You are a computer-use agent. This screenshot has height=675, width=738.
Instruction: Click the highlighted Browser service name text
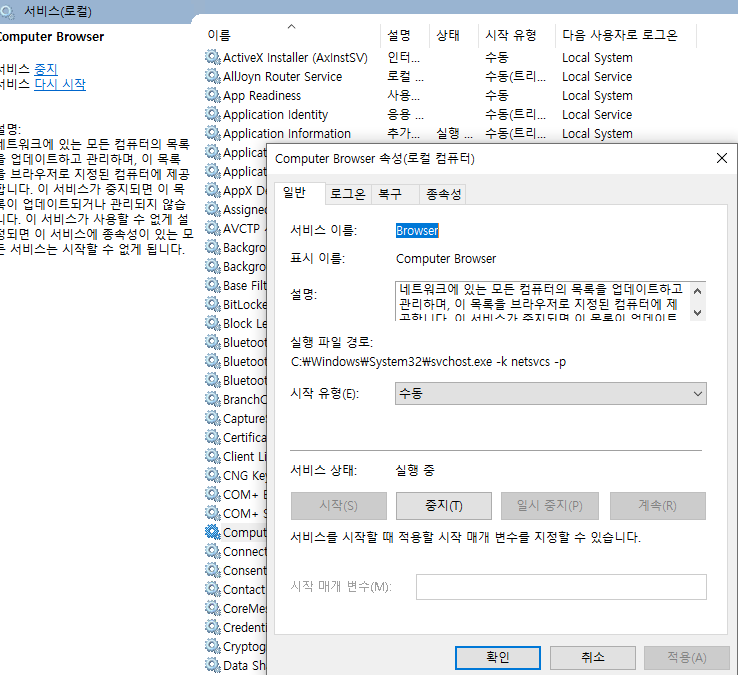(x=417, y=231)
